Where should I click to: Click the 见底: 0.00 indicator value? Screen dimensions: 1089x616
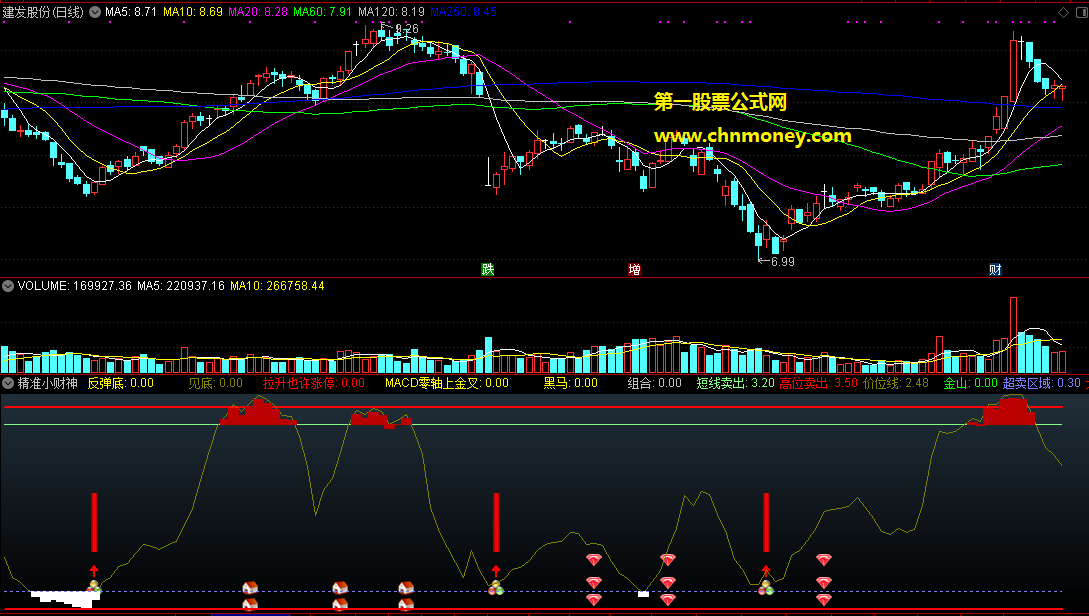215,383
